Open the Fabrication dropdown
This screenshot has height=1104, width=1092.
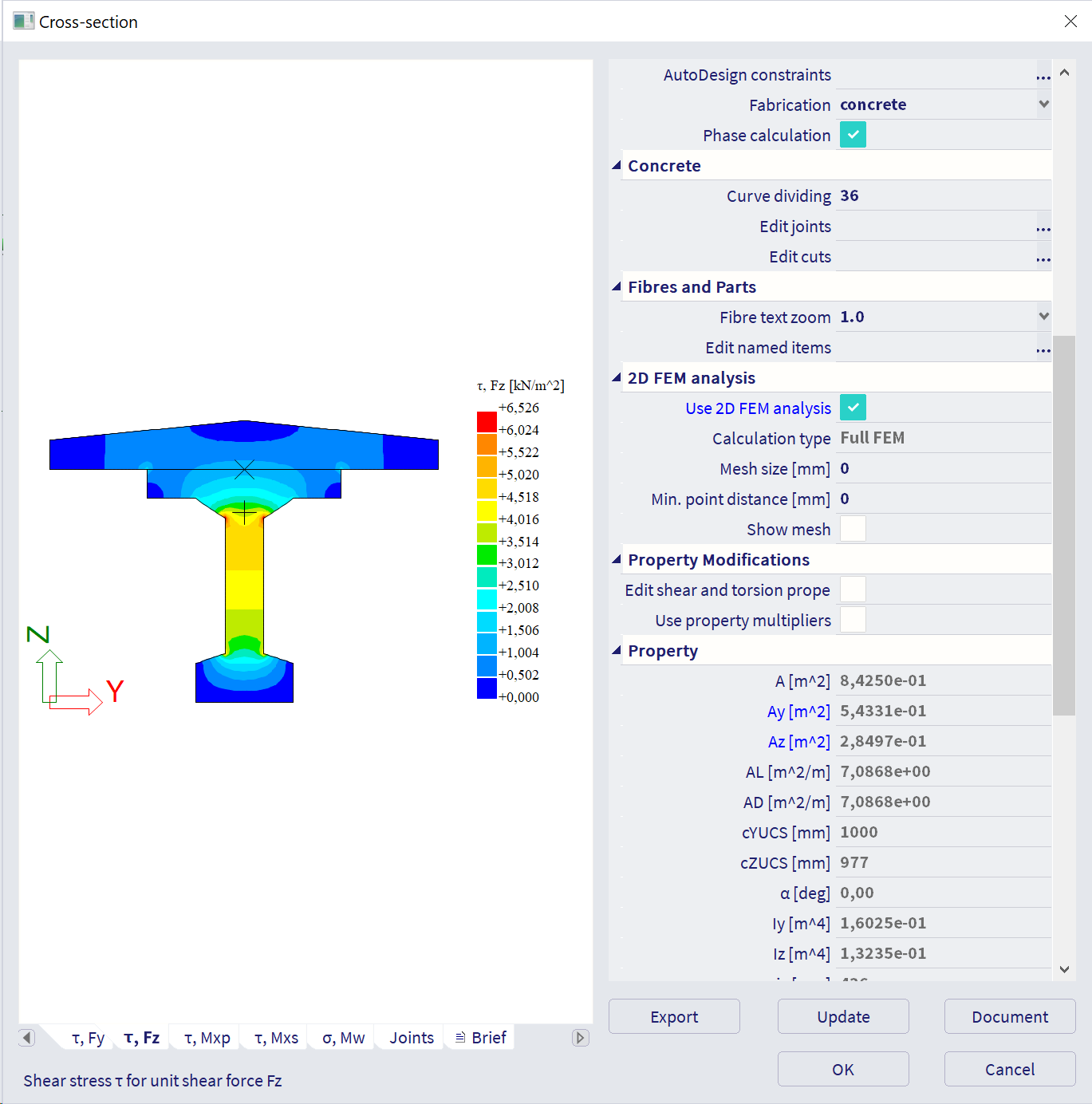[1043, 104]
